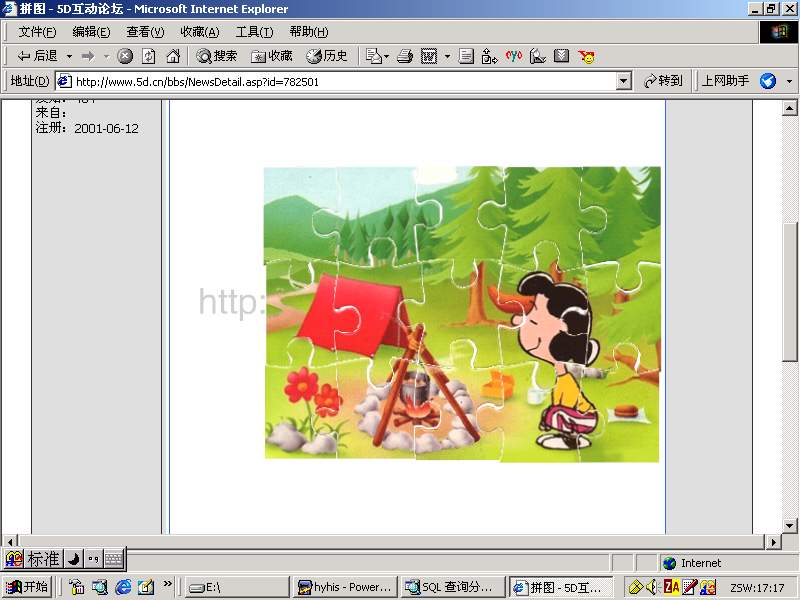Viewport: 800px width, 600px height.
Task: Click the 标准 IME mode button
Action: pos(43,559)
